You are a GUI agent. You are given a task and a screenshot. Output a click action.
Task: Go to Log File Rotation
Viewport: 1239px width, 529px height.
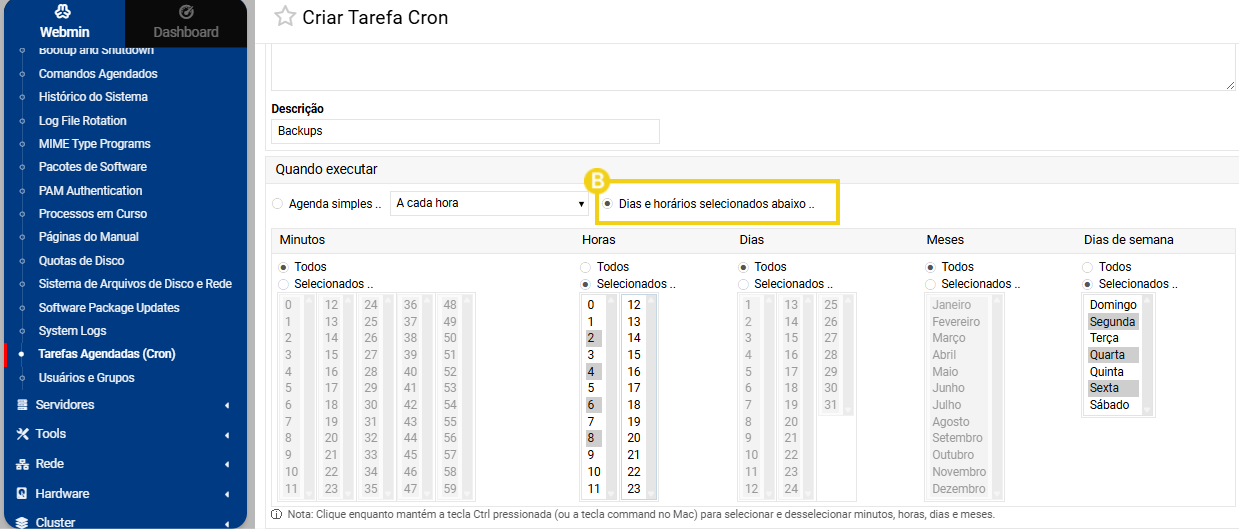coord(83,121)
